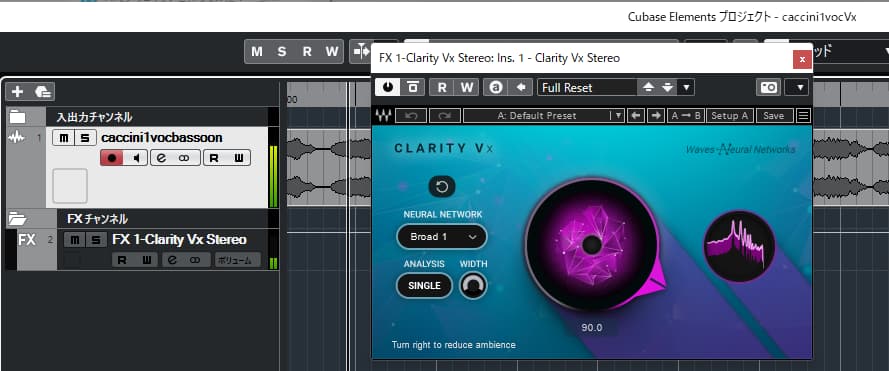Click the Setup A button

[729, 116]
